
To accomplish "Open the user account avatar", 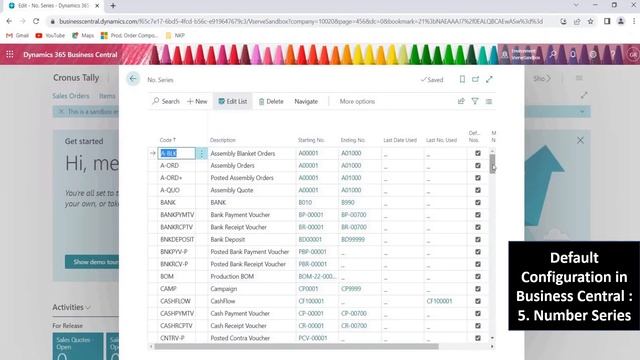I will tap(633, 54).
